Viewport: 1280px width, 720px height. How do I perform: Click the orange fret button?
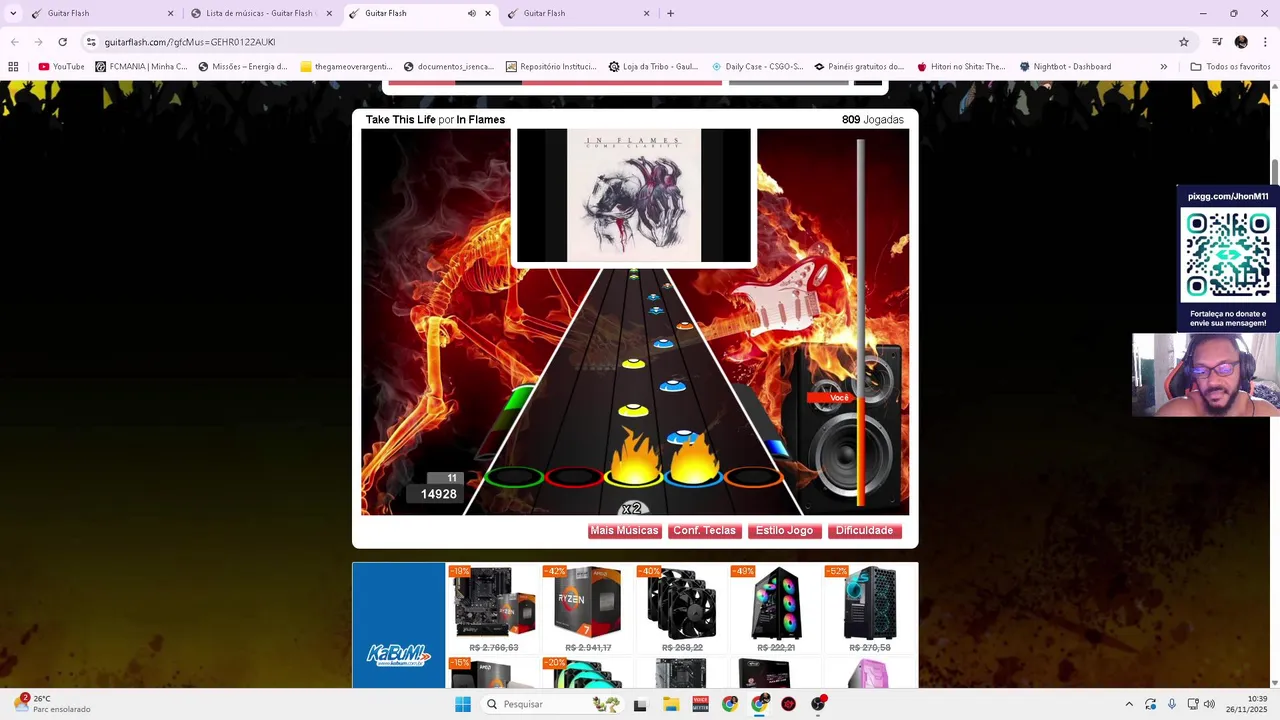[x=753, y=478]
